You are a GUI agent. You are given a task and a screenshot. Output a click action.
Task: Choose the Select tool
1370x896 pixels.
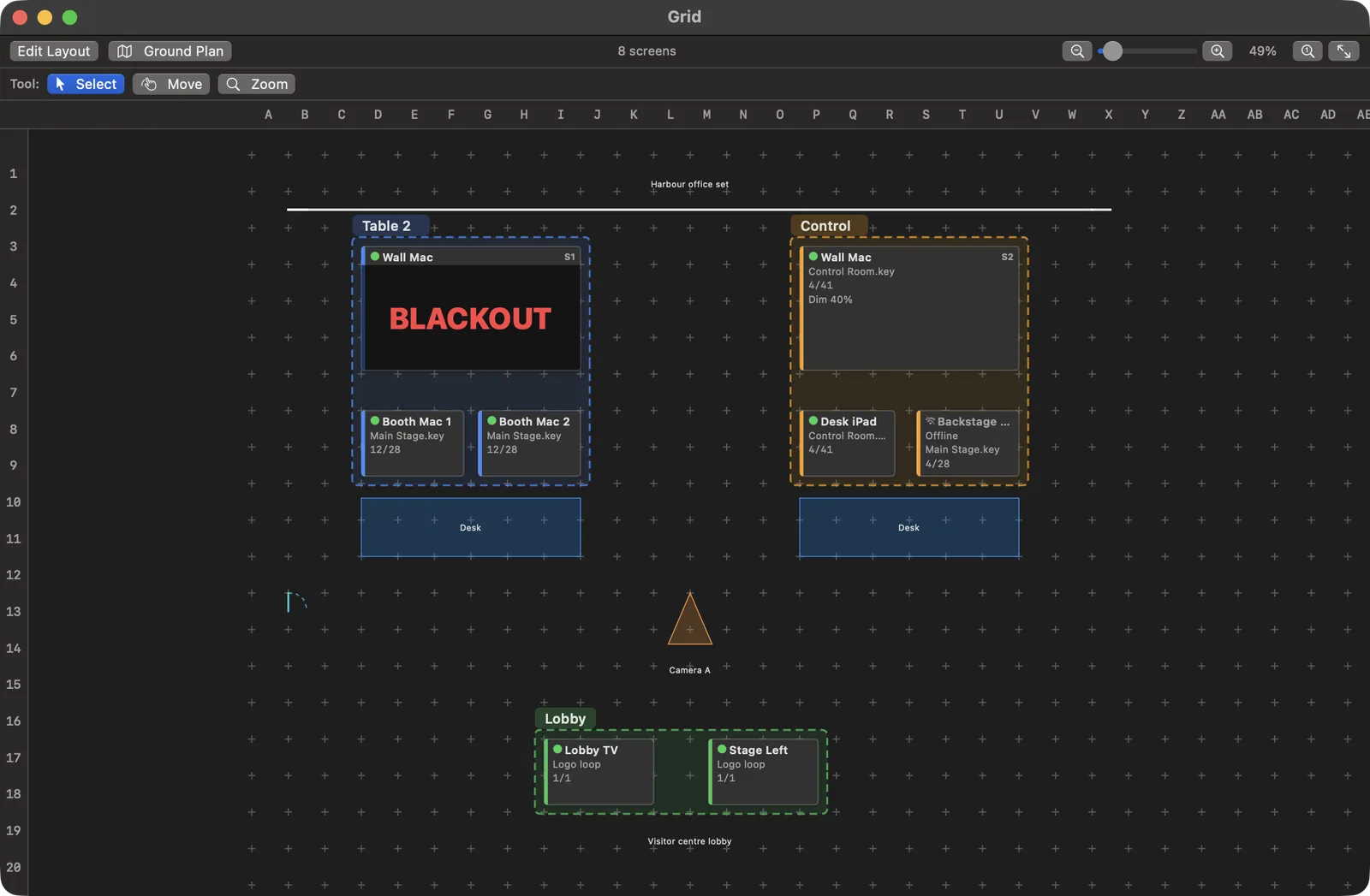86,84
